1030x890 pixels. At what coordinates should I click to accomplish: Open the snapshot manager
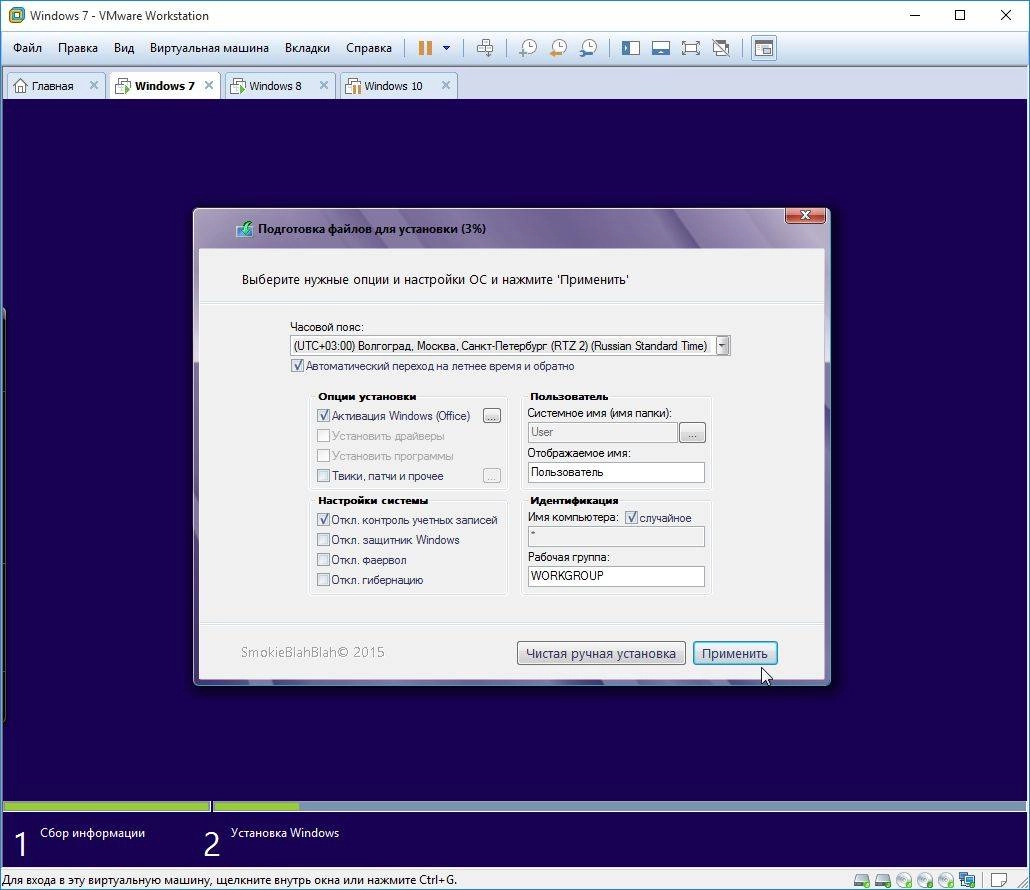pos(589,48)
